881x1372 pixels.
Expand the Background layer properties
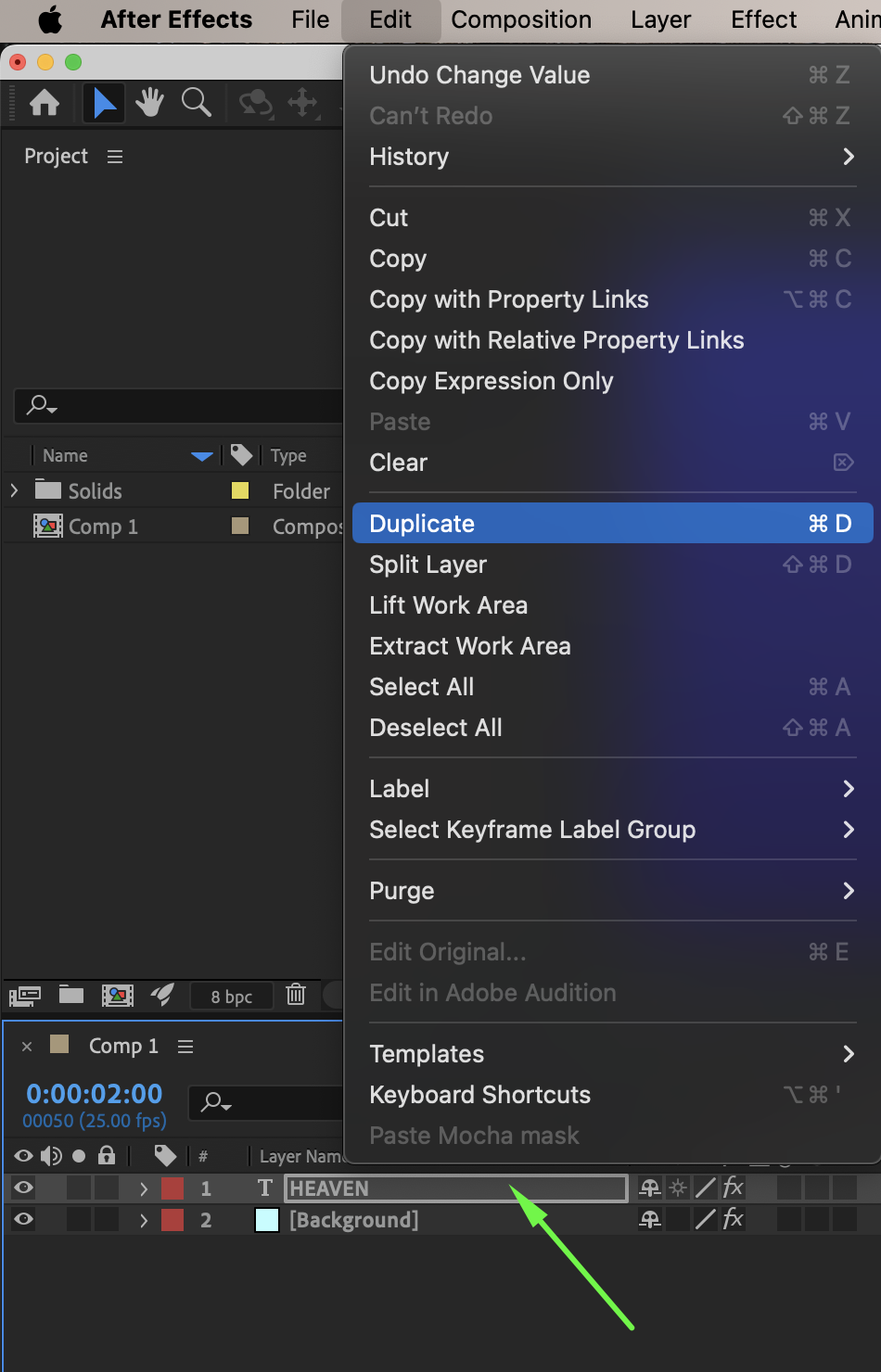click(144, 1220)
